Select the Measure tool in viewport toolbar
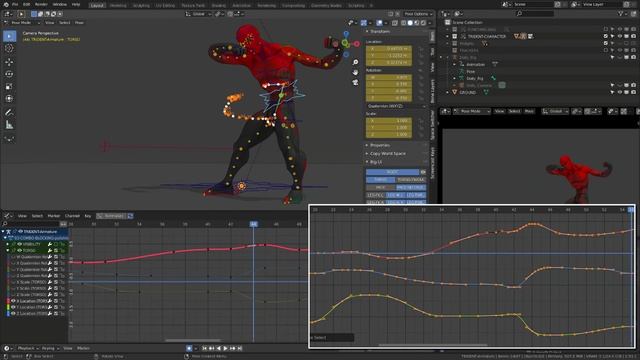Viewport: 640px width, 360px height. pyautogui.click(x=9, y=125)
